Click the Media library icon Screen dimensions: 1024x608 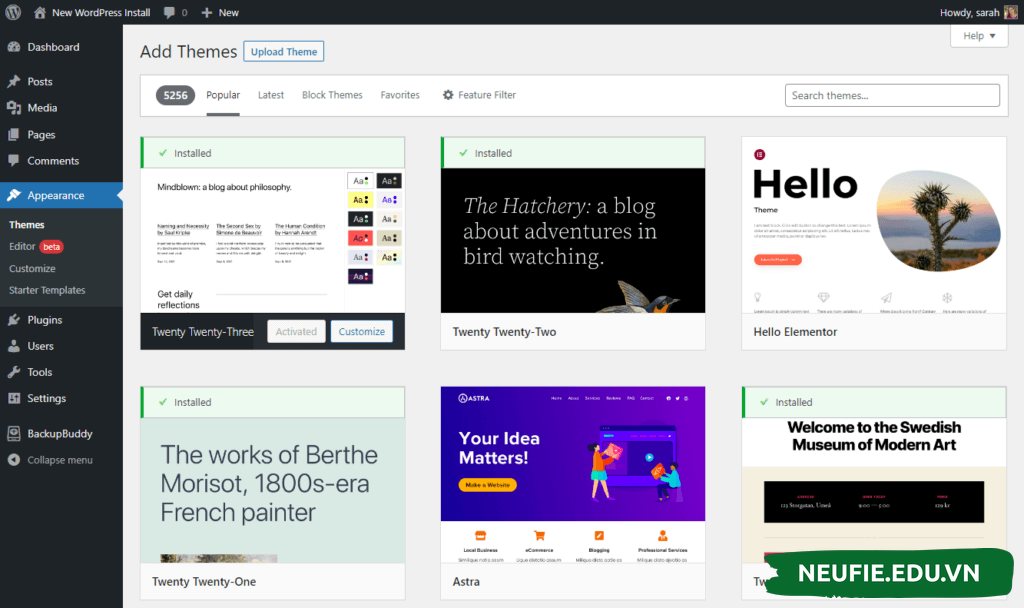click(x=14, y=108)
